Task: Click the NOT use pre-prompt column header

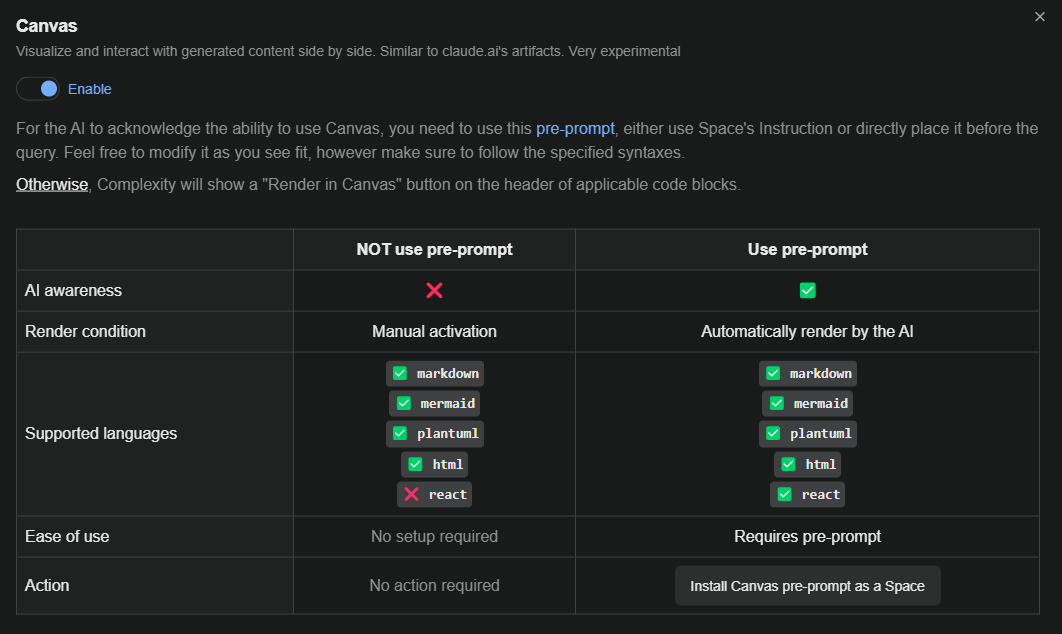Action: (434, 249)
